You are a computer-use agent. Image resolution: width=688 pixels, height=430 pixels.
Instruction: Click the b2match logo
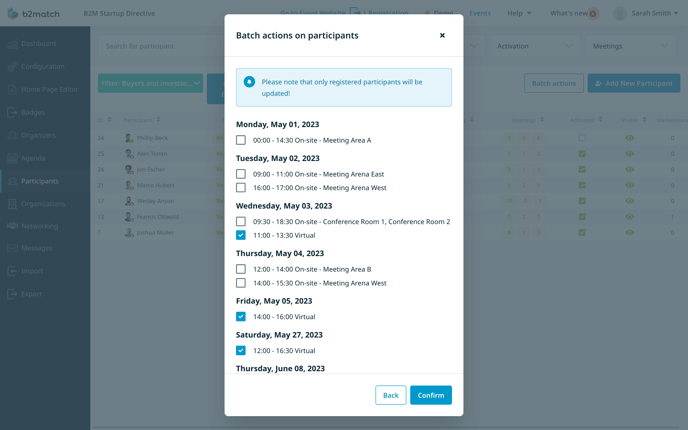click(34, 14)
